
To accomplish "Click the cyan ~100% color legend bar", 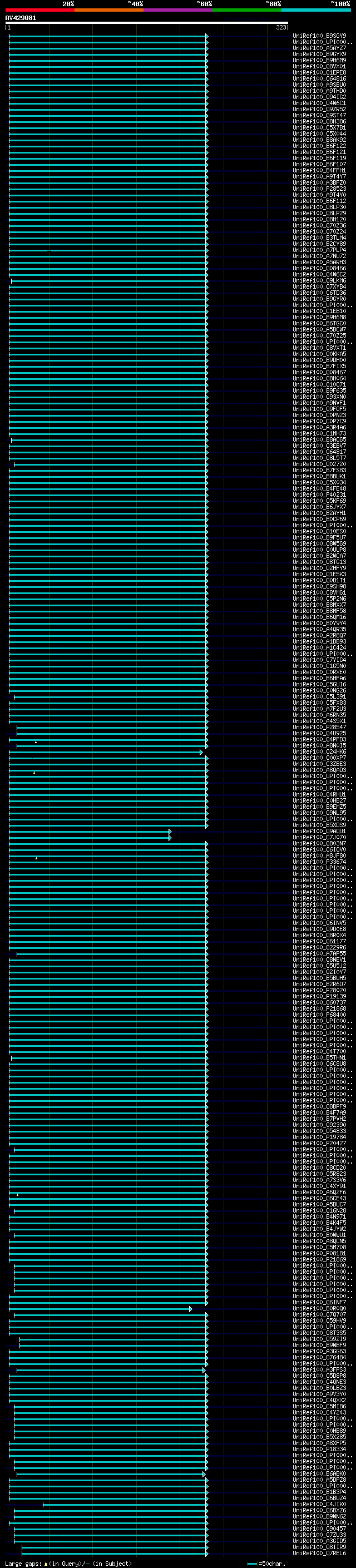I will pos(316,10).
